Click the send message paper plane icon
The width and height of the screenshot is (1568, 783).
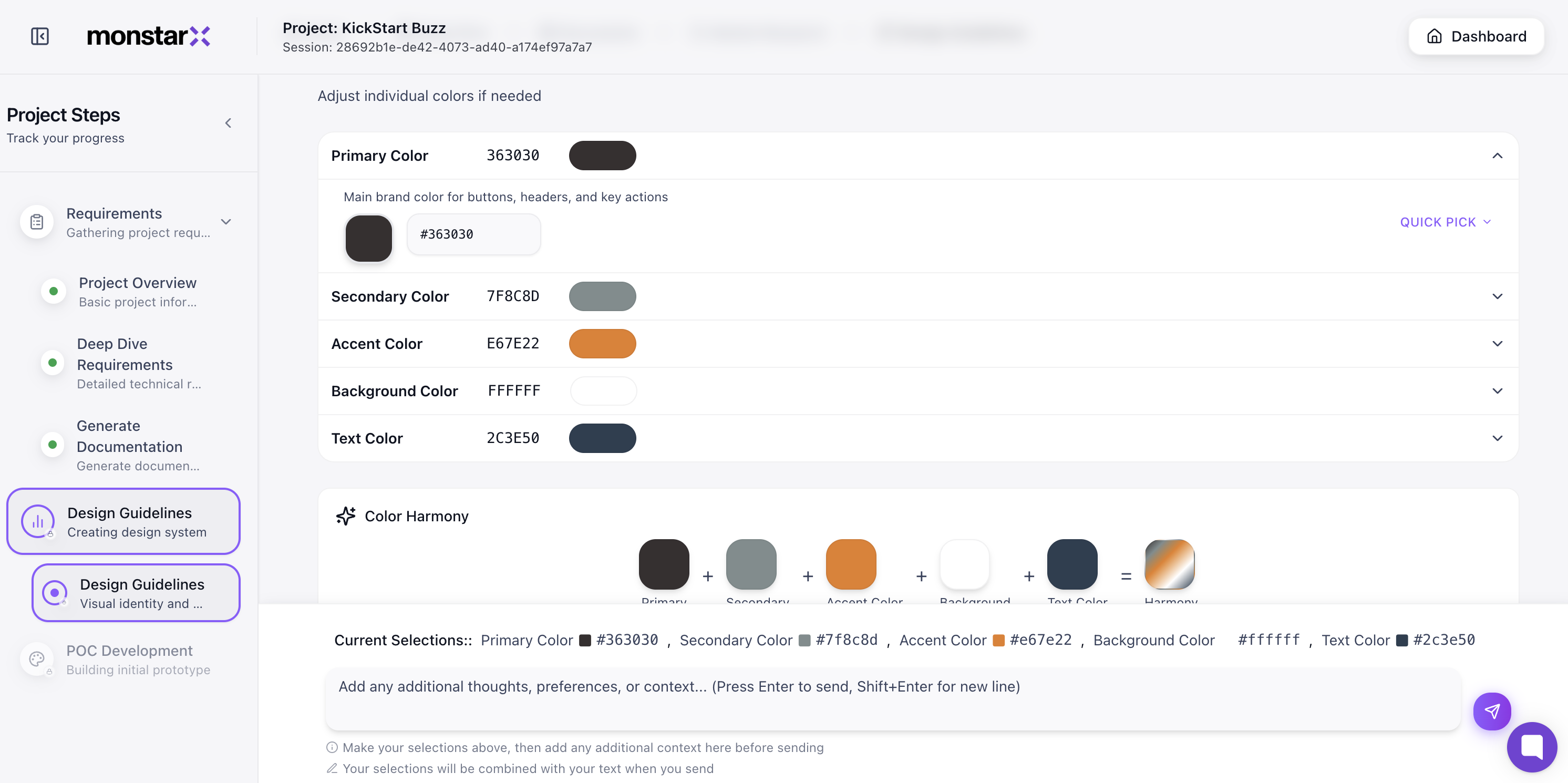(x=1492, y=710)
